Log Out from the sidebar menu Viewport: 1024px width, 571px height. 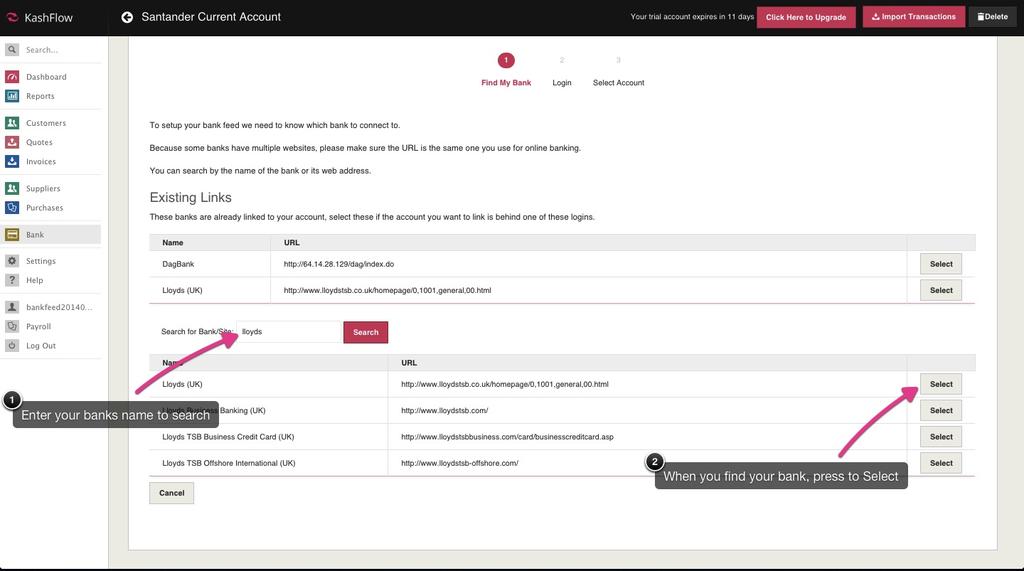coord(40,346)
